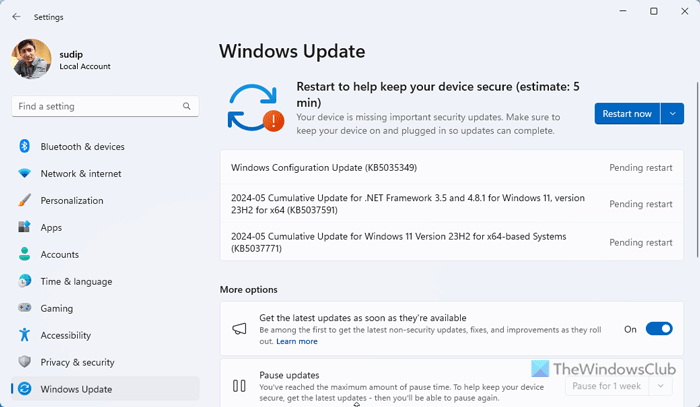Click the Gaming controller icon

[x=25, y=307]
